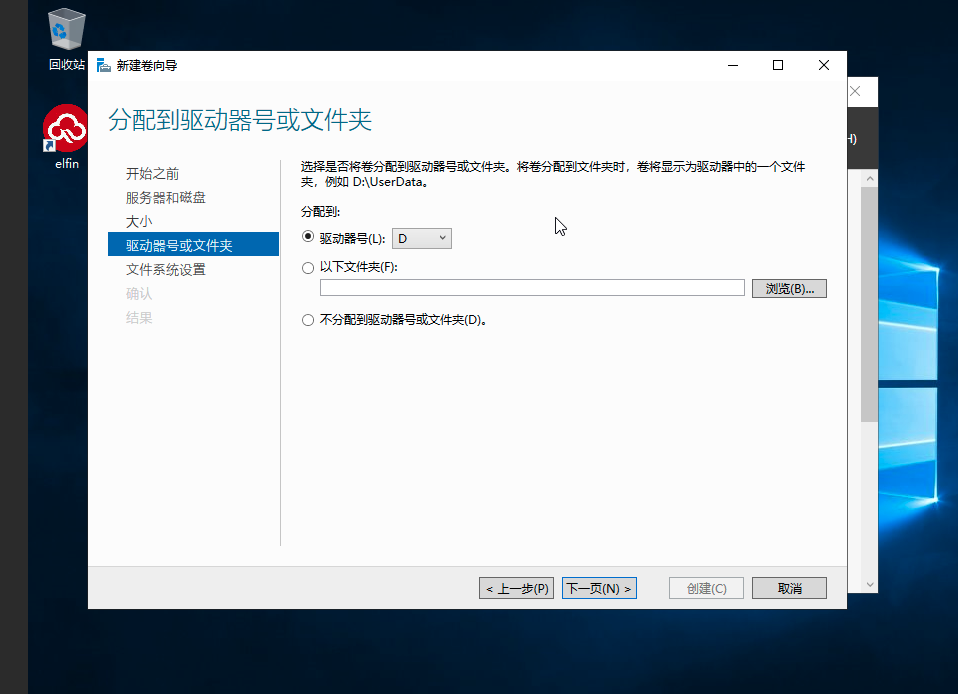Click the New Volume Wizard title icon

click(x=104, y=65)
